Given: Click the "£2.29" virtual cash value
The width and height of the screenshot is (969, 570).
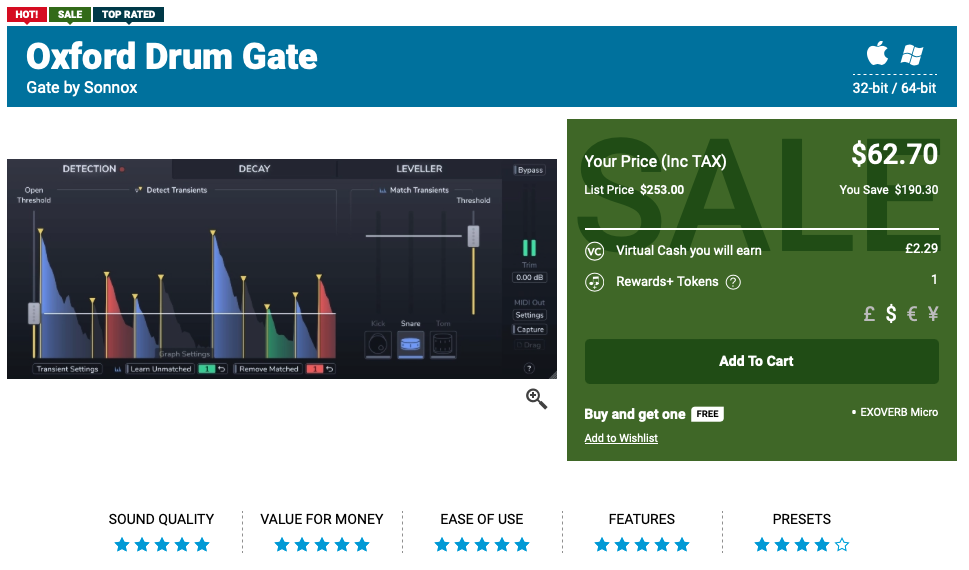Looking at the screenshot, I should (921, 249).
